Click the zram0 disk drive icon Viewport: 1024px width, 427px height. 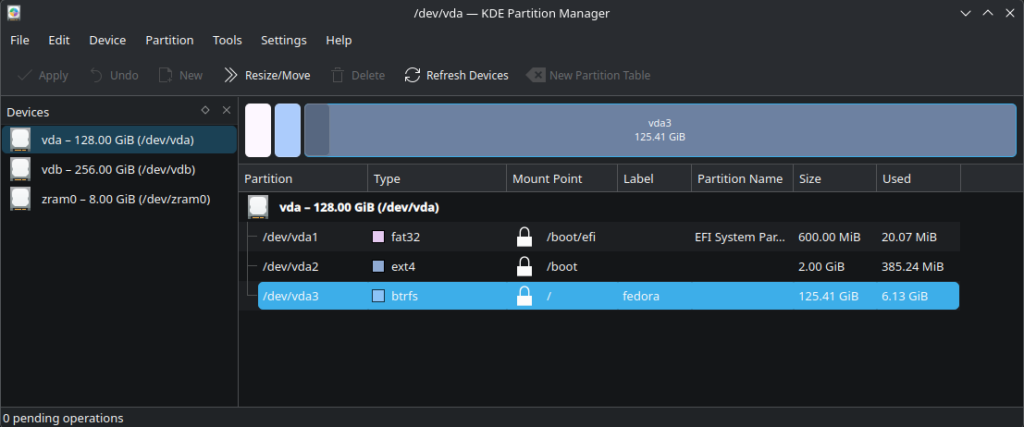coord(20,198)
